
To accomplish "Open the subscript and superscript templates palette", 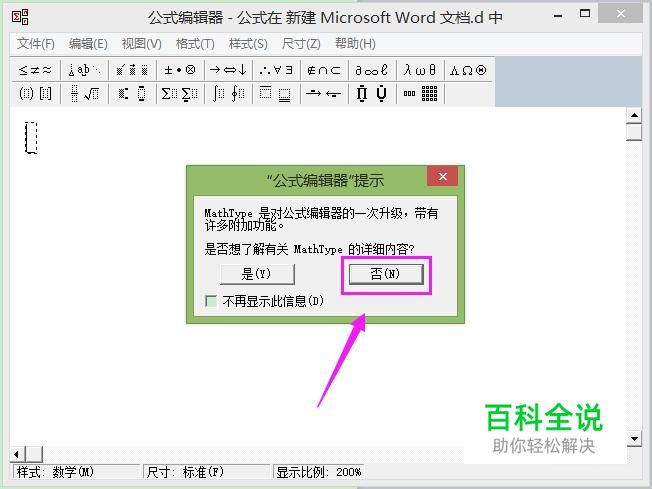I will pyautogui.click(x=132, y=94).
